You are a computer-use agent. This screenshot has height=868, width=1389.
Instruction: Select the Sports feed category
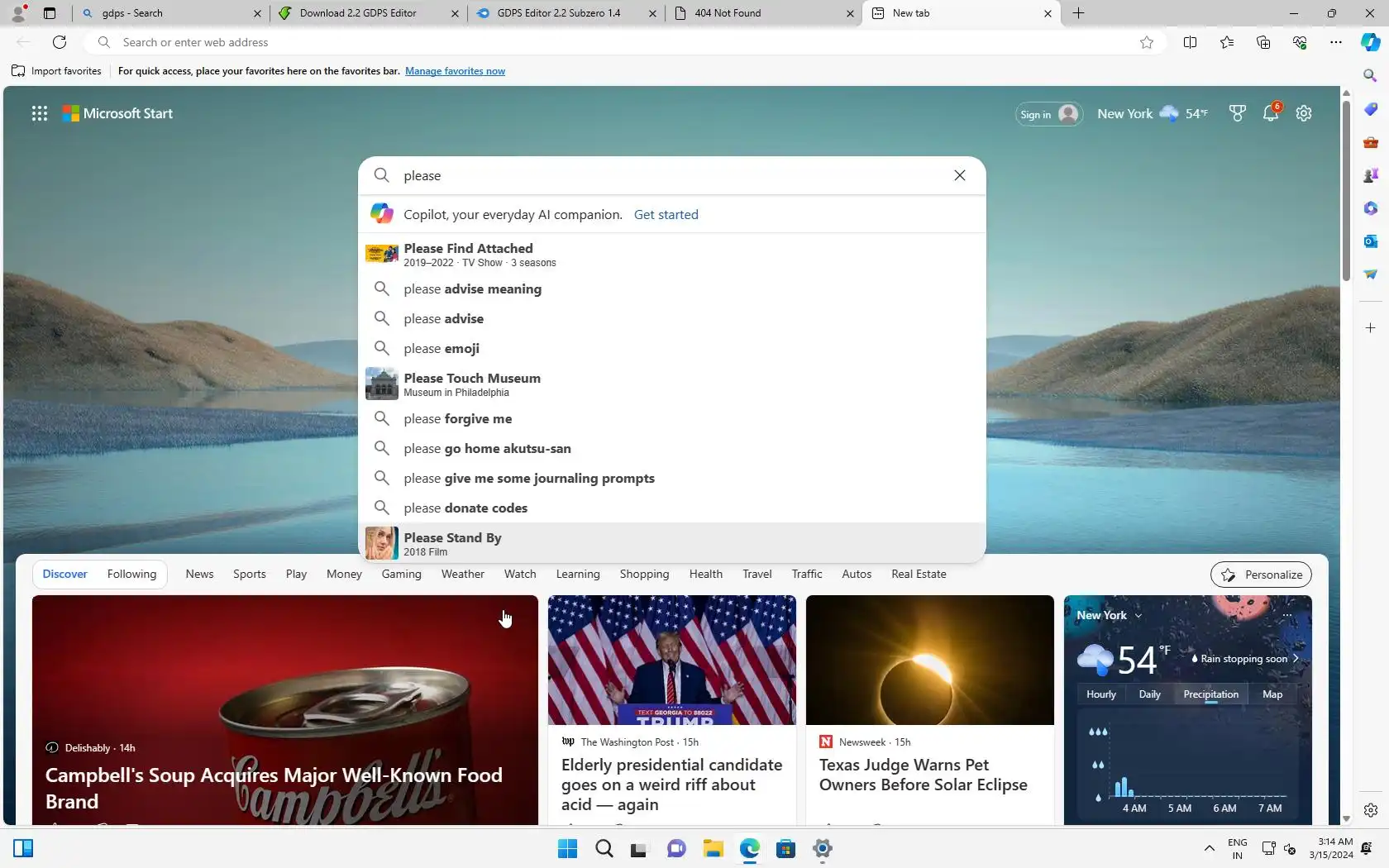click(x=249, y=574)
